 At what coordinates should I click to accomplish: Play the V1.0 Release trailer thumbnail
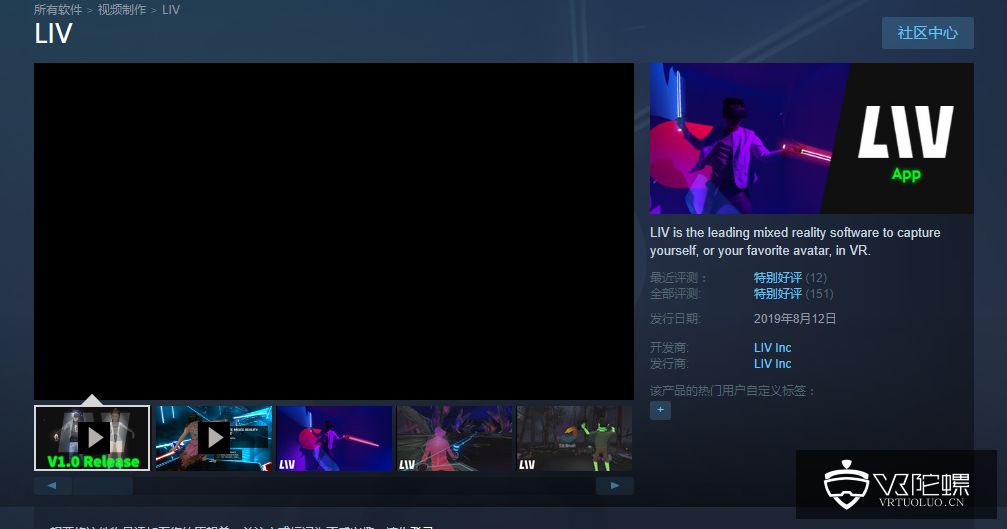coord(92,438)
